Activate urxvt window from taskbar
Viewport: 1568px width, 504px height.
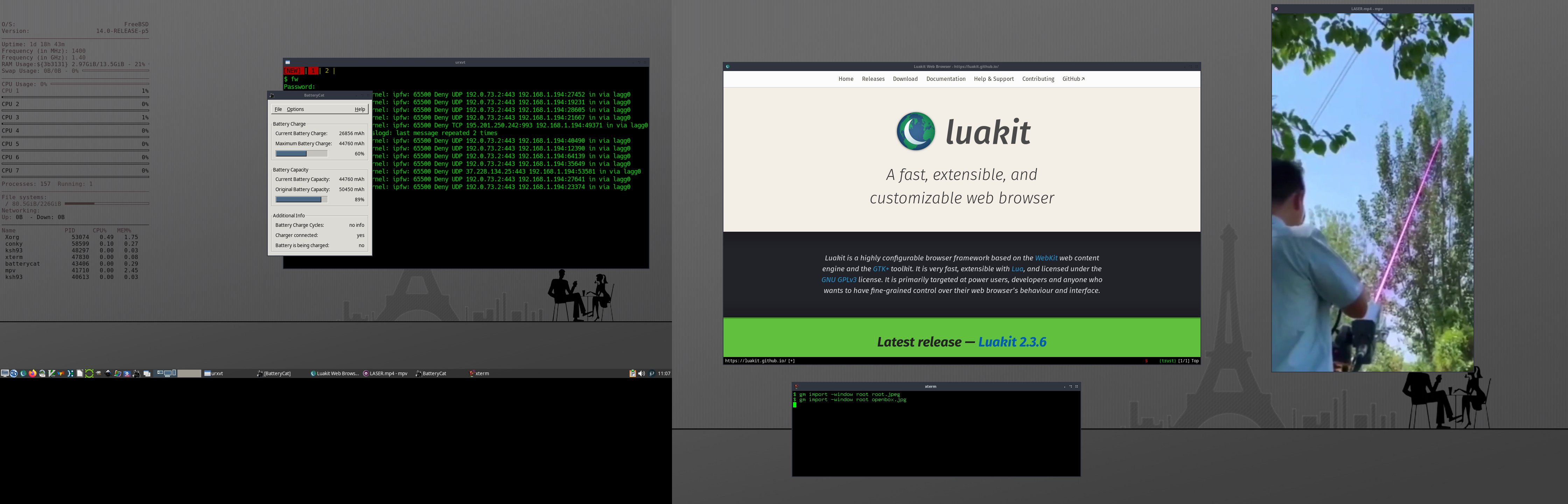coord(228,374)
